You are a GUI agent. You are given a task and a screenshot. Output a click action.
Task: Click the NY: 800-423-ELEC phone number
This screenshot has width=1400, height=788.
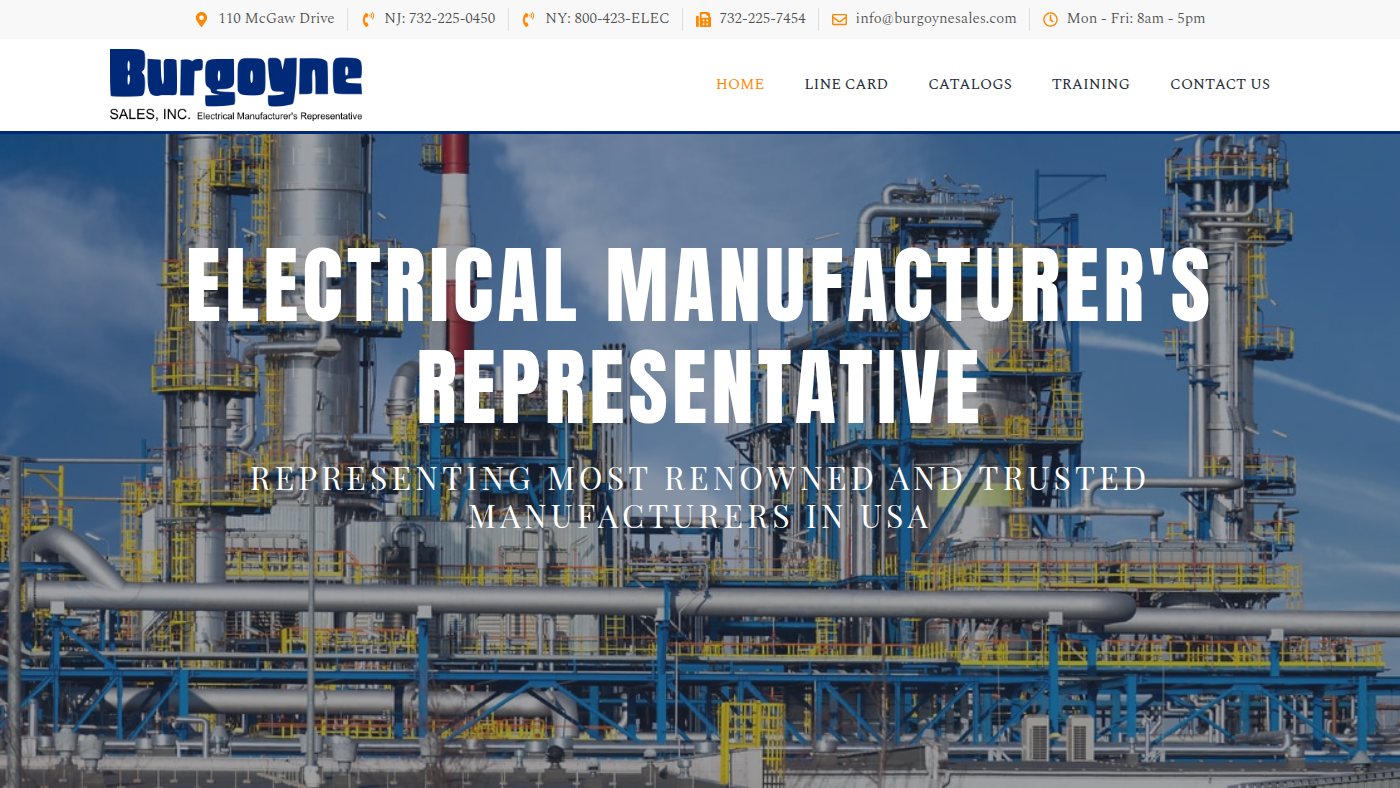point(607,18)
